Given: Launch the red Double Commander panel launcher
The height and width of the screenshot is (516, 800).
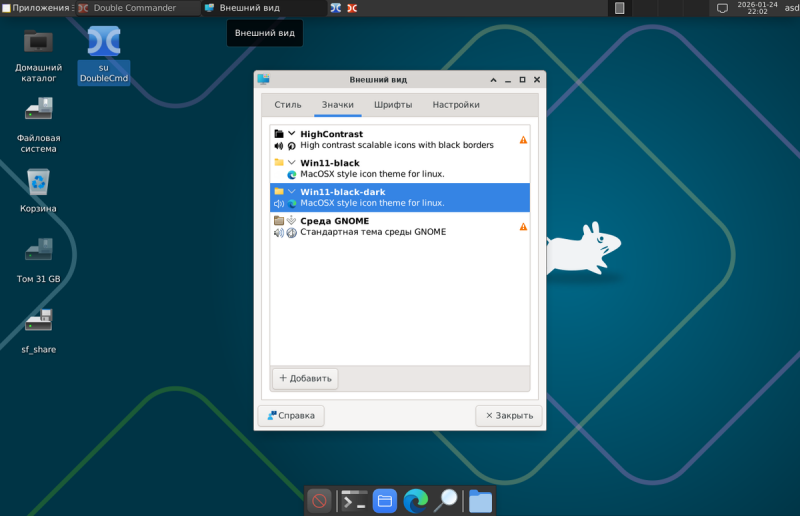Looking at the screenshot, I should 352,8.
